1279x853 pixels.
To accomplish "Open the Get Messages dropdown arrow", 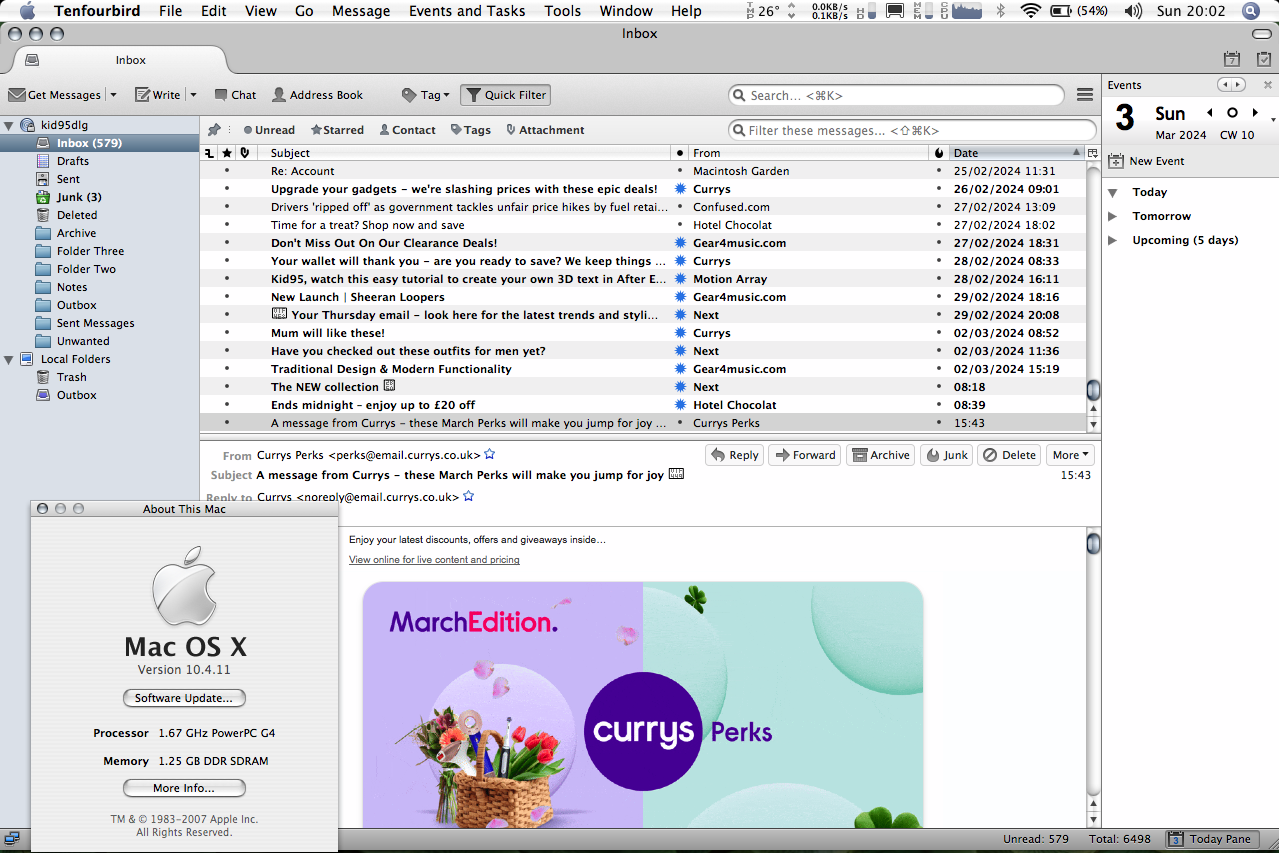I will [113, 95].
